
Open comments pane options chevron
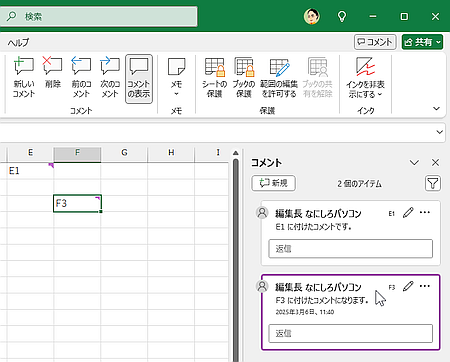(x=414, y=163)
